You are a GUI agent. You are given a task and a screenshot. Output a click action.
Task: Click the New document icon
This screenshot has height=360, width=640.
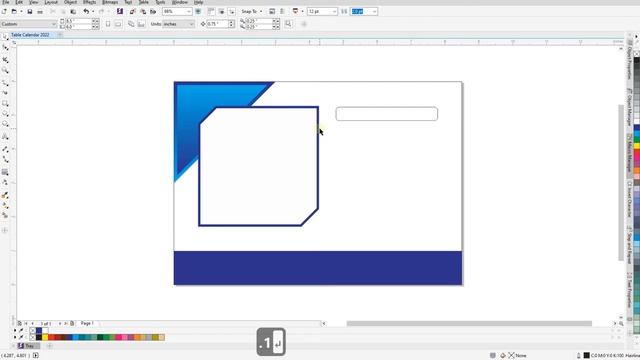4,11
